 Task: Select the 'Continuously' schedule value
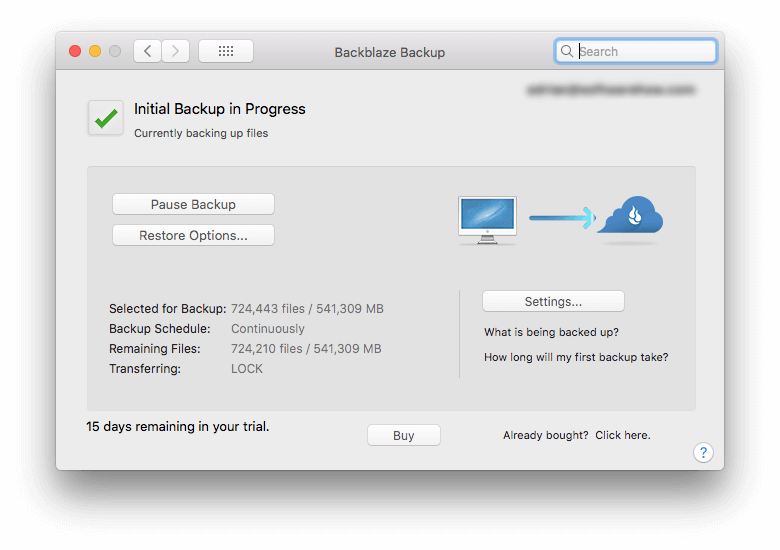268,329
